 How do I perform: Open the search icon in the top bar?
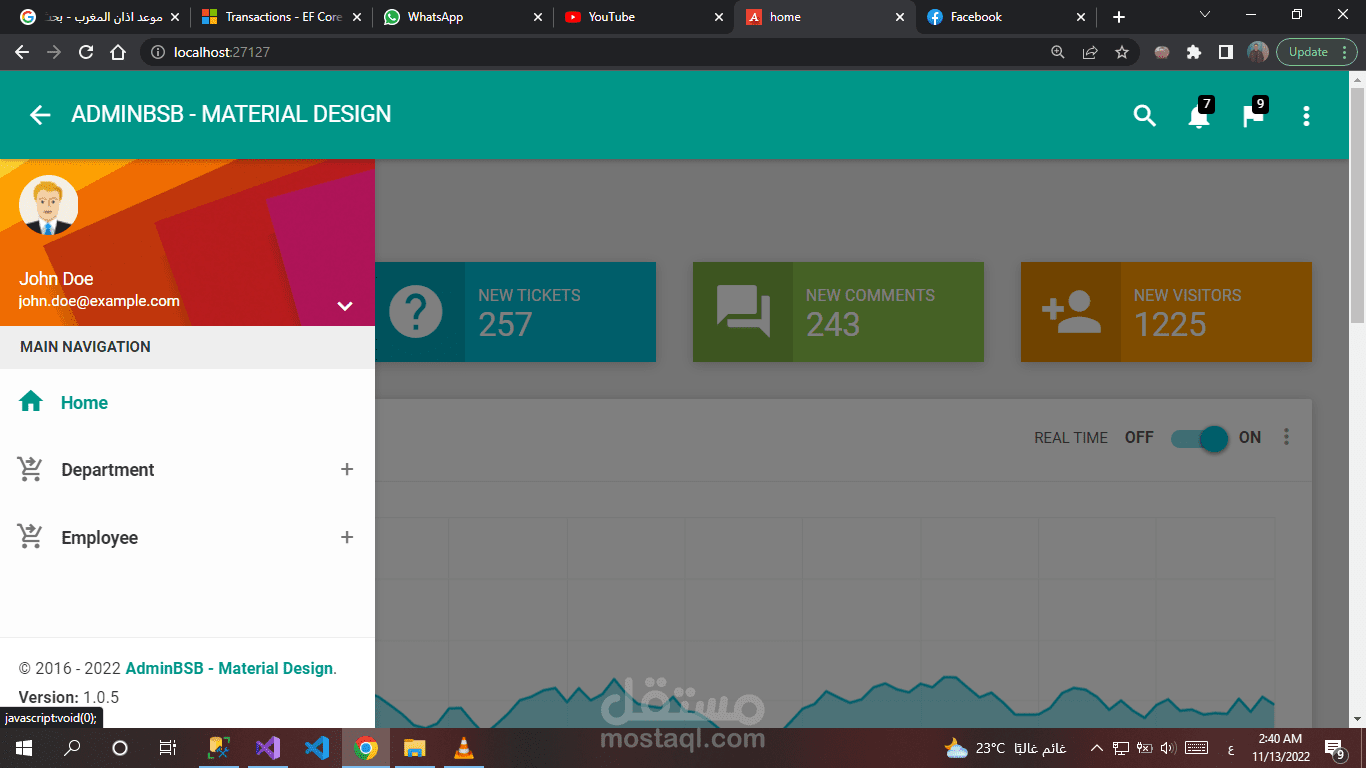[1145, 116]
